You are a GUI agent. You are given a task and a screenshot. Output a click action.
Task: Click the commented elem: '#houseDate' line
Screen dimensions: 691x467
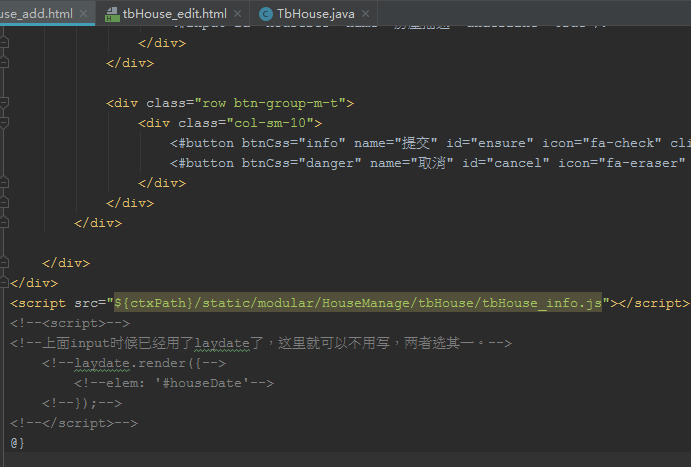point(174,383)
